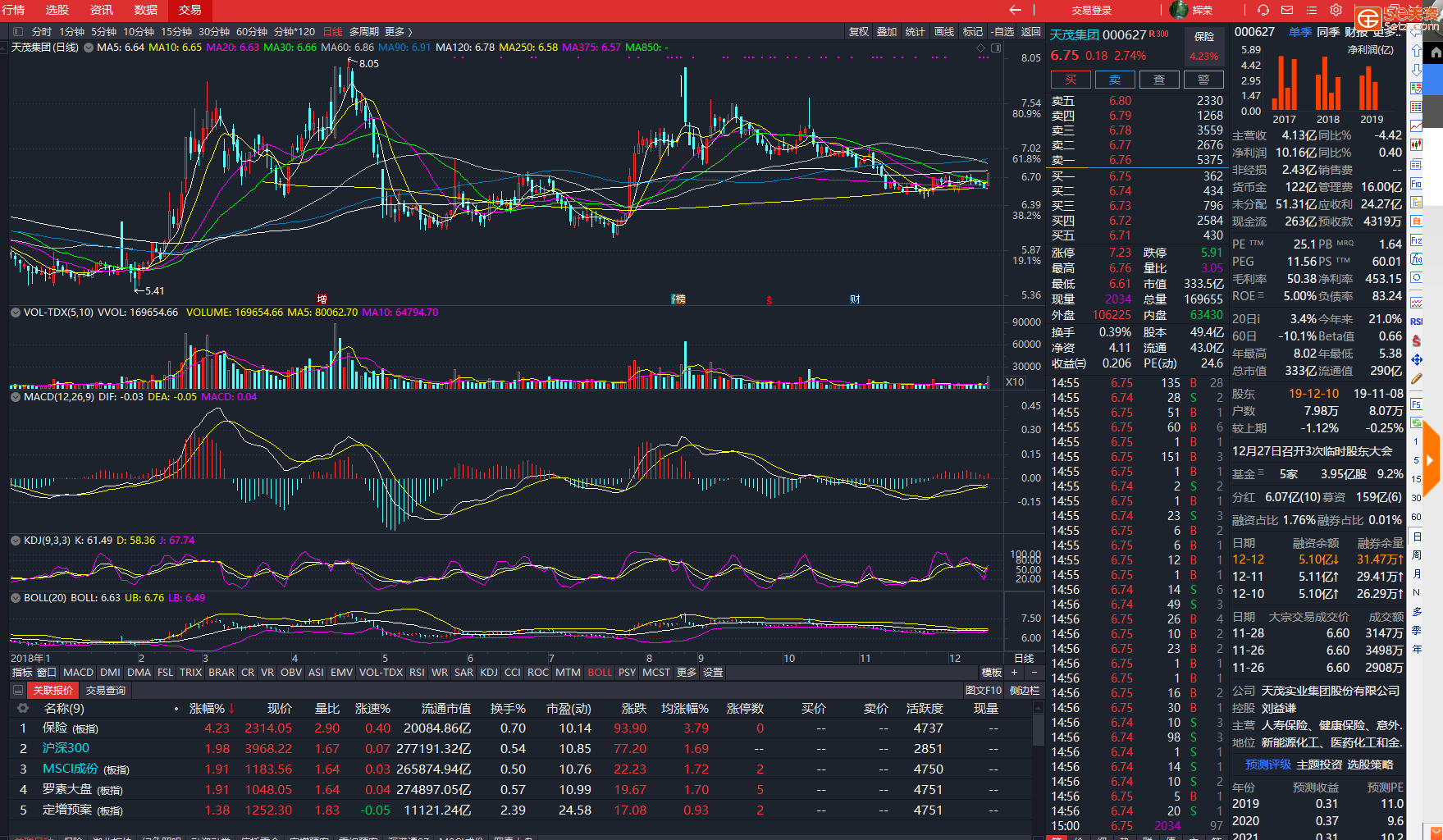Viewport: 1443px width, 840px height.
Task: Click the red 买 buy button
Action: [1071, 80]
